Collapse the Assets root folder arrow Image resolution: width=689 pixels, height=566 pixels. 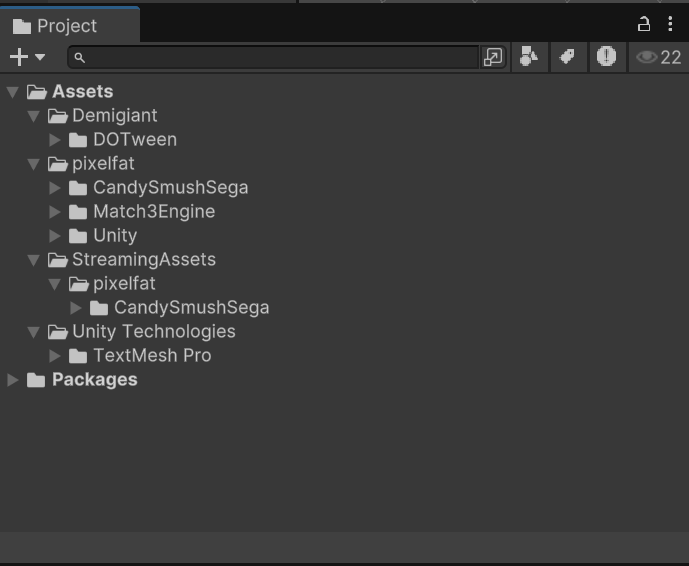click(x=12, y=92)
